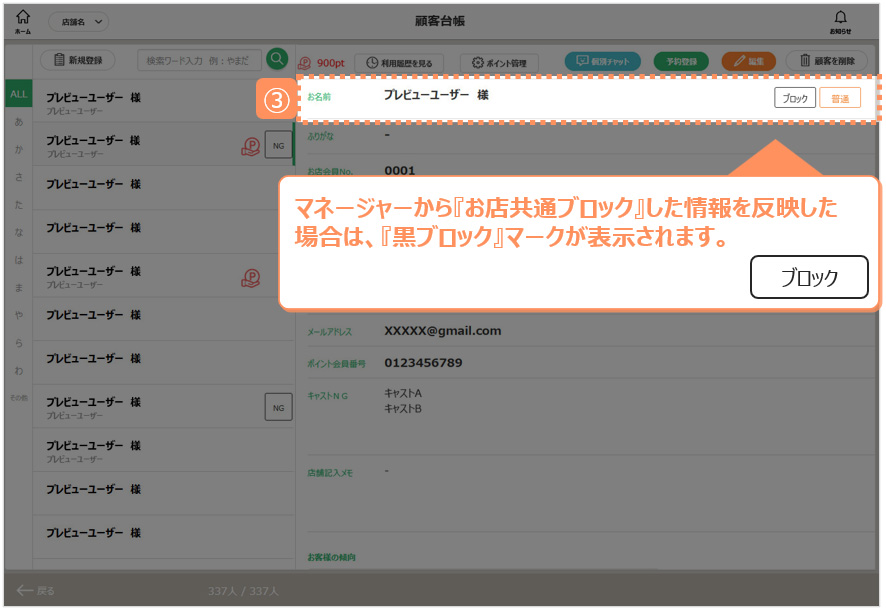
Task: Click 顧客を削除 trash button
Action: click(826, 61)
